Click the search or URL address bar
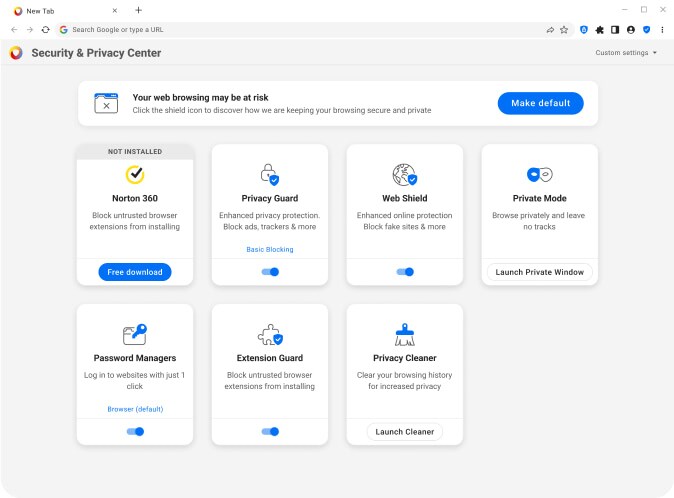Viewport: 674px width, 498px height. tap(300, 30)
